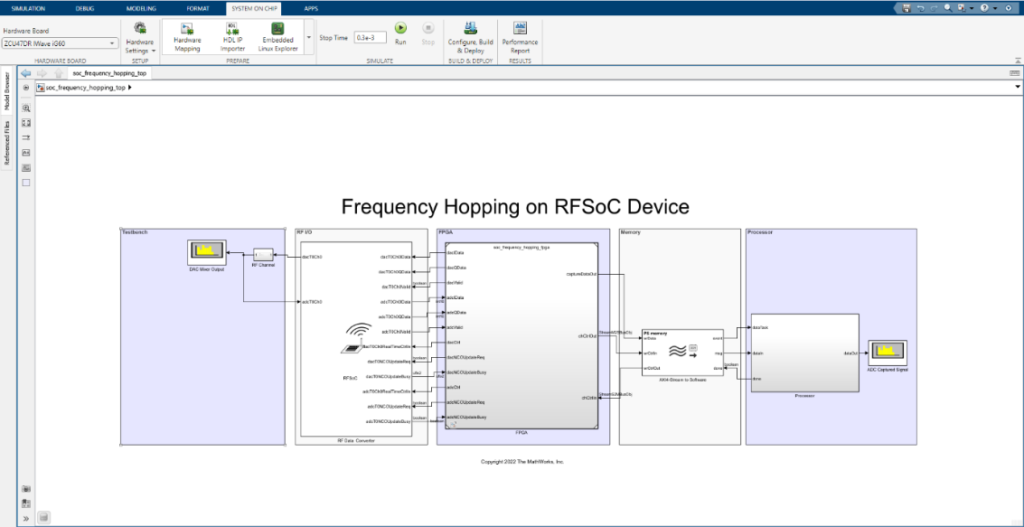Image resolution: width=1024 pixels, height=527 pixels.
Task: Select the soc_frequency_hopping_top model tab
Action: click(110, 73)
